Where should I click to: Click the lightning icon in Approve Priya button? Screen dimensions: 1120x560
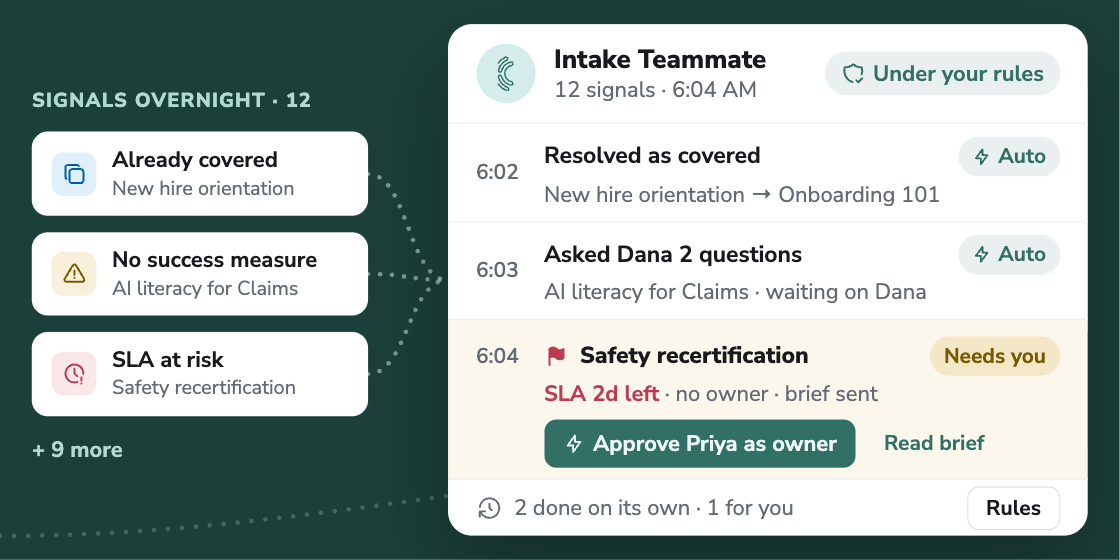(x=574, y=444)
